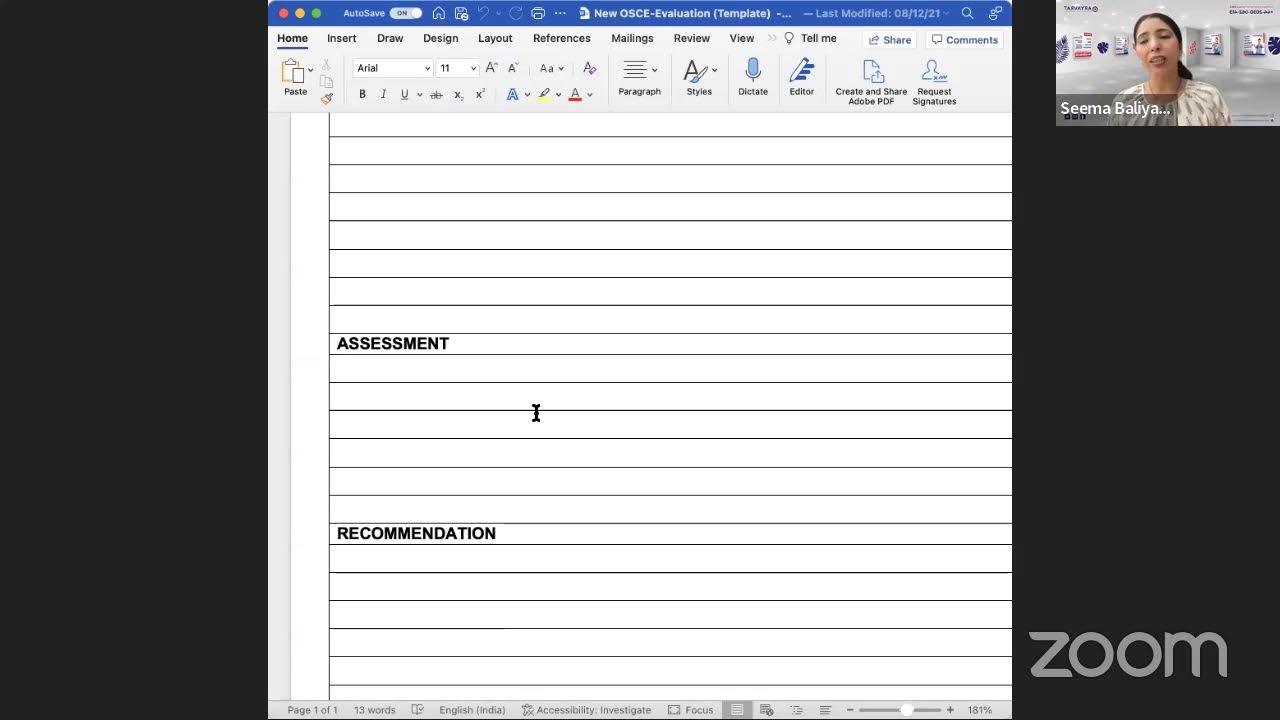Open the Mailings tab
Viewport: 1280px width, 720px height.
tap(632, 38)
